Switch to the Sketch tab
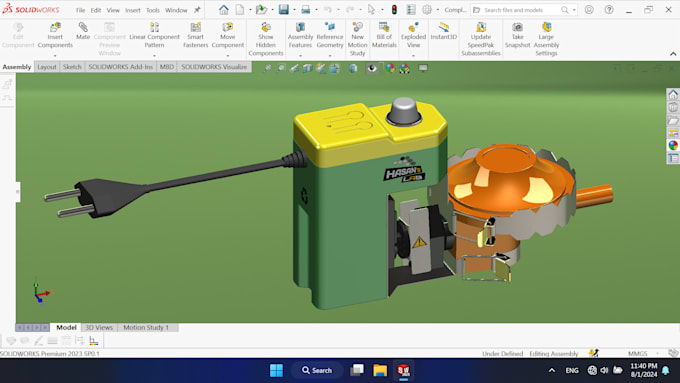This screenshot has width=680, height=383. 72,67
